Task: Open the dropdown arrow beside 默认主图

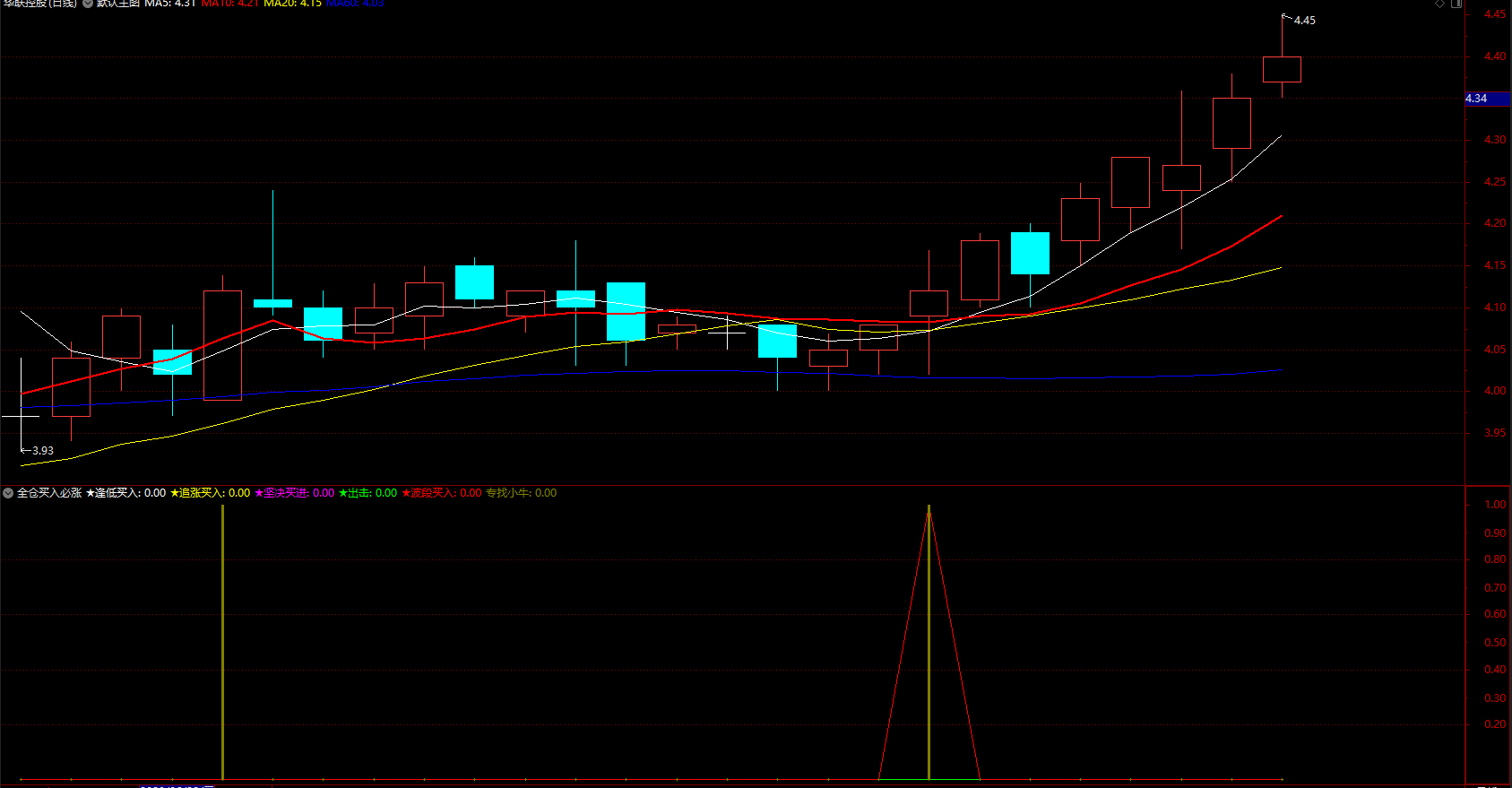Action: coord(88,4)
